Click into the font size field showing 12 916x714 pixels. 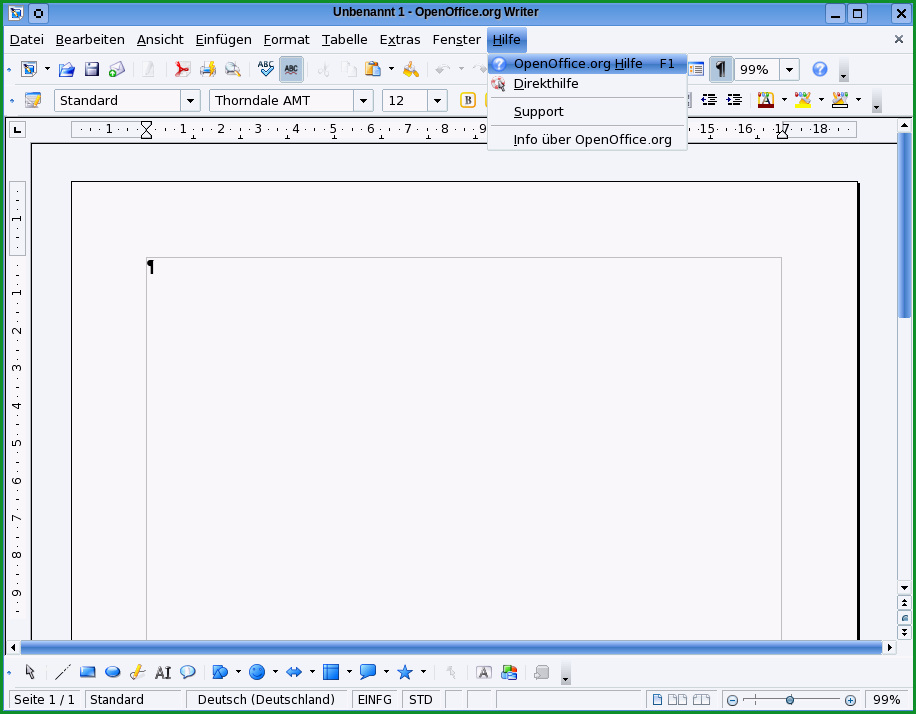coord(405,100)
